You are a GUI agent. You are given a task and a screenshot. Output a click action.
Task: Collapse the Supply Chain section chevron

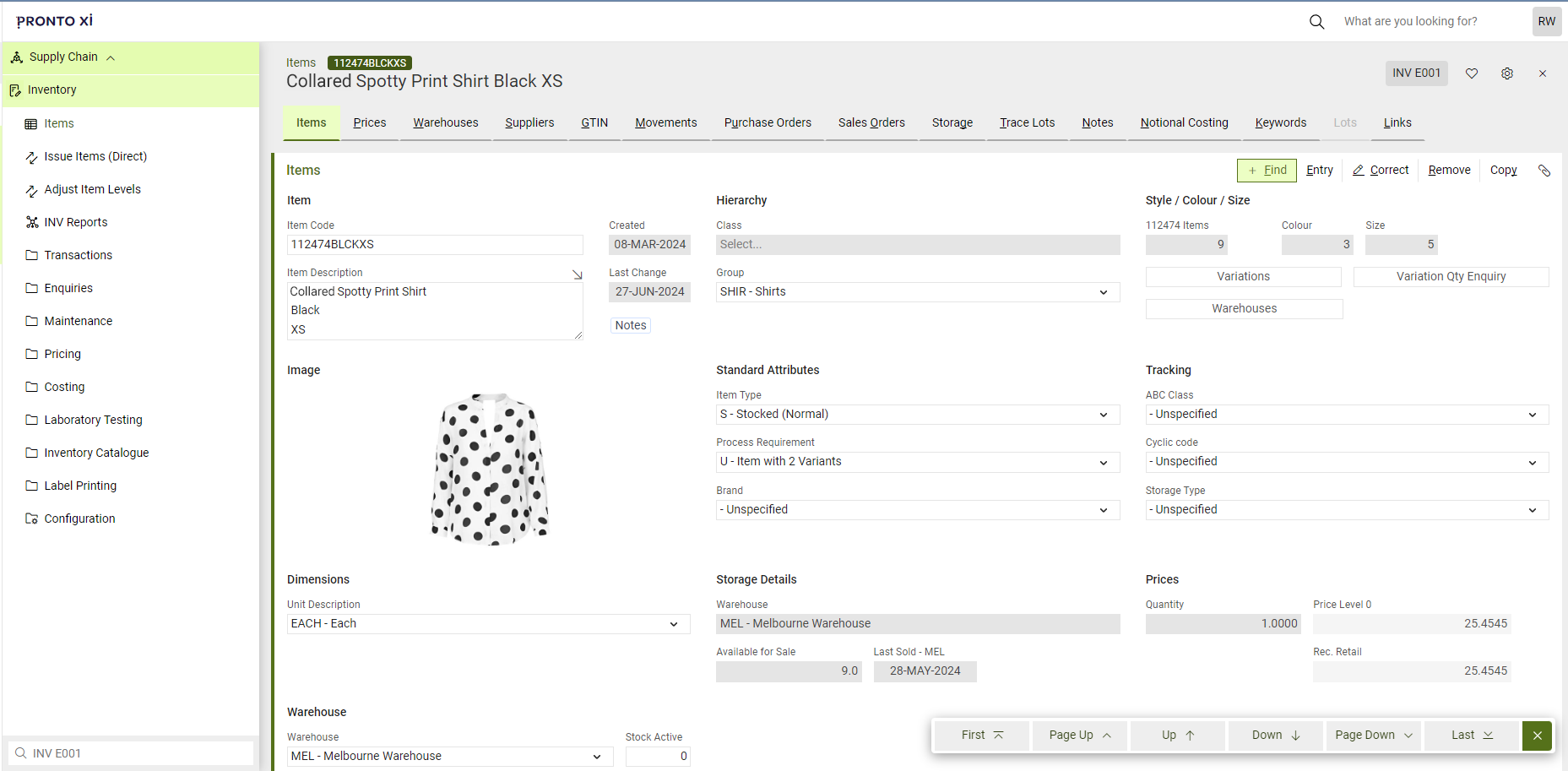coord(111,57)
